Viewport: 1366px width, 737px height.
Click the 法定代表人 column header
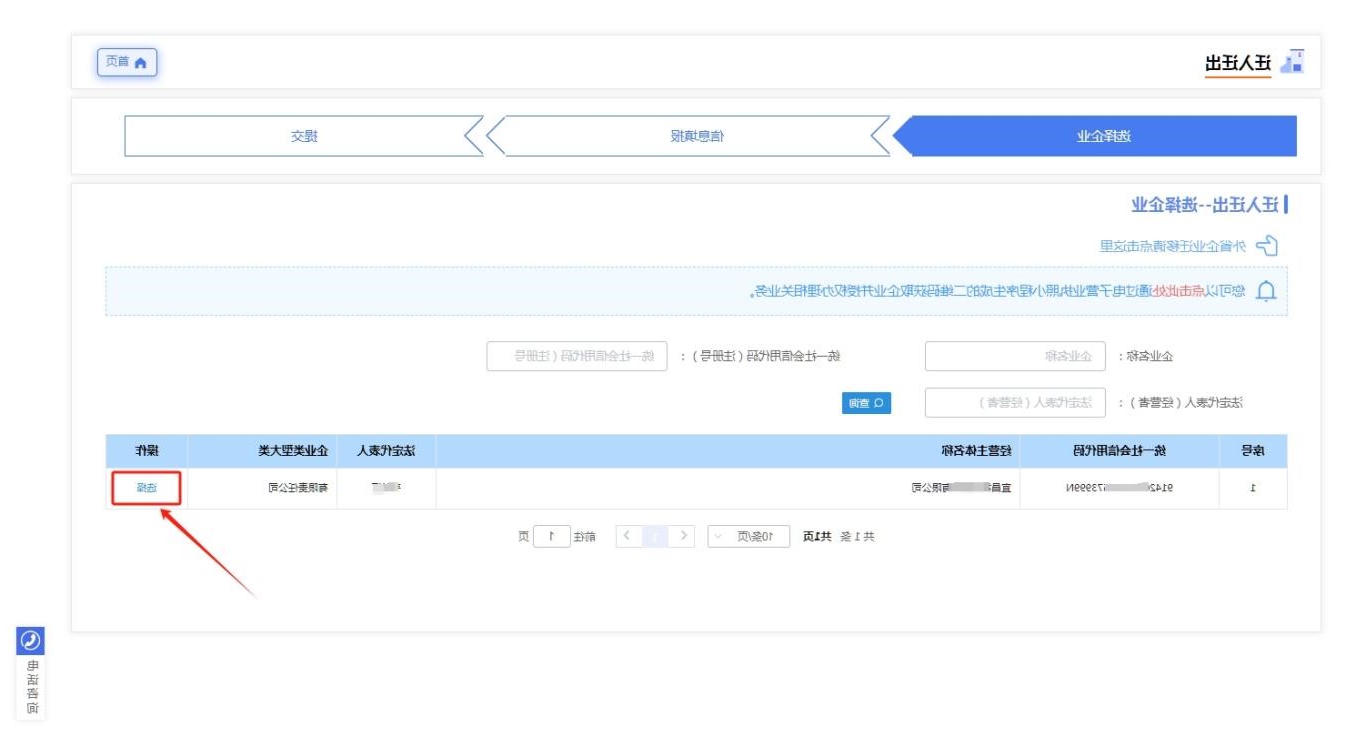(x=386, y=451)
